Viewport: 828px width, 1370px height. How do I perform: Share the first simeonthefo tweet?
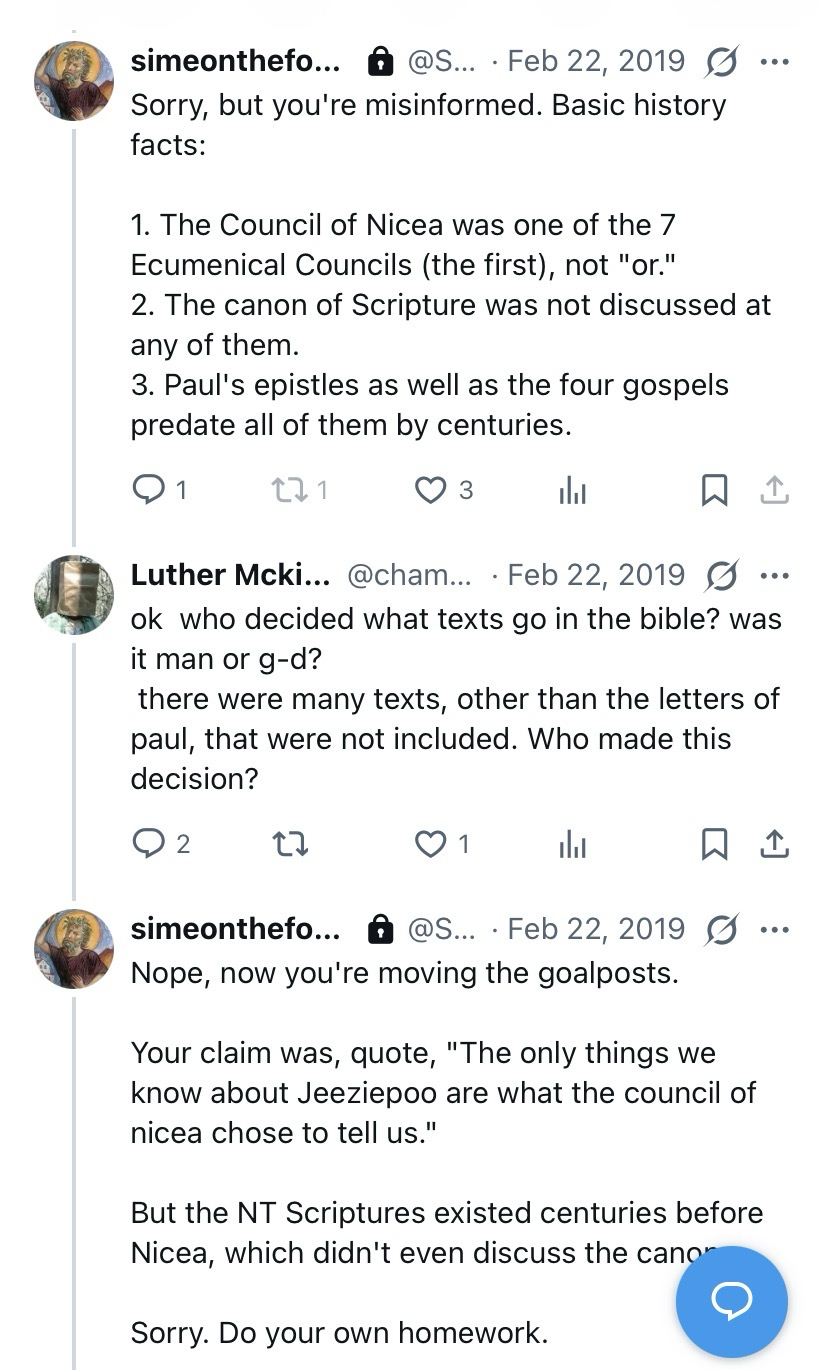(x=775, y=489)
